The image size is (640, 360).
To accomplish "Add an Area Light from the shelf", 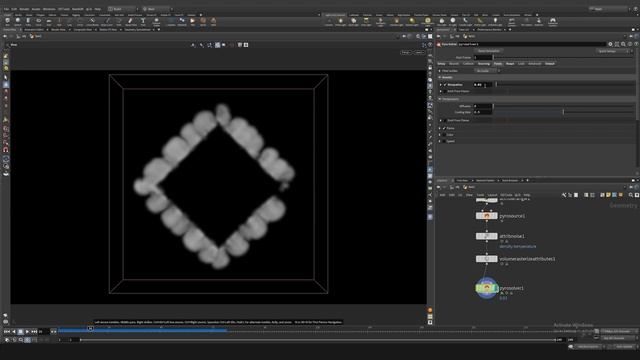I will pyautogui.click(x=366, y=21).
